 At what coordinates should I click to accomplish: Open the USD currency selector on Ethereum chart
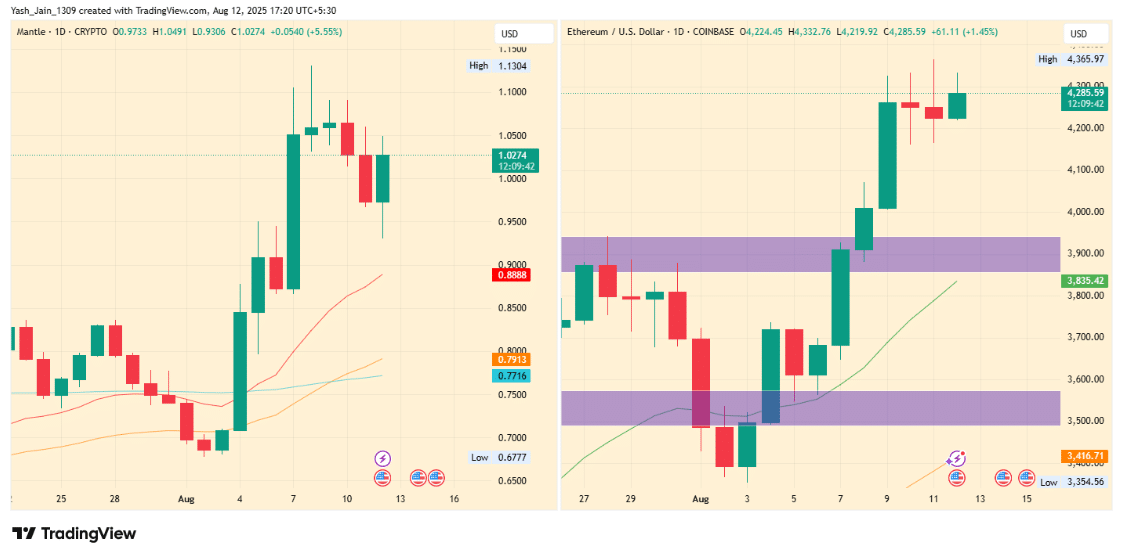coord(1077,34)
